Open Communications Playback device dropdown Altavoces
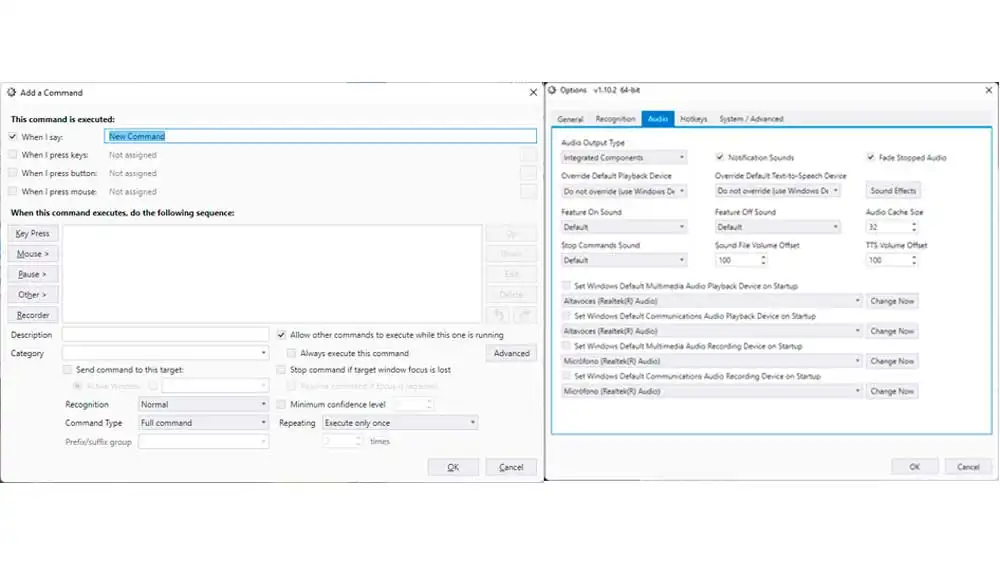This screenshot has width=1000, height=567. coord(712,331)
